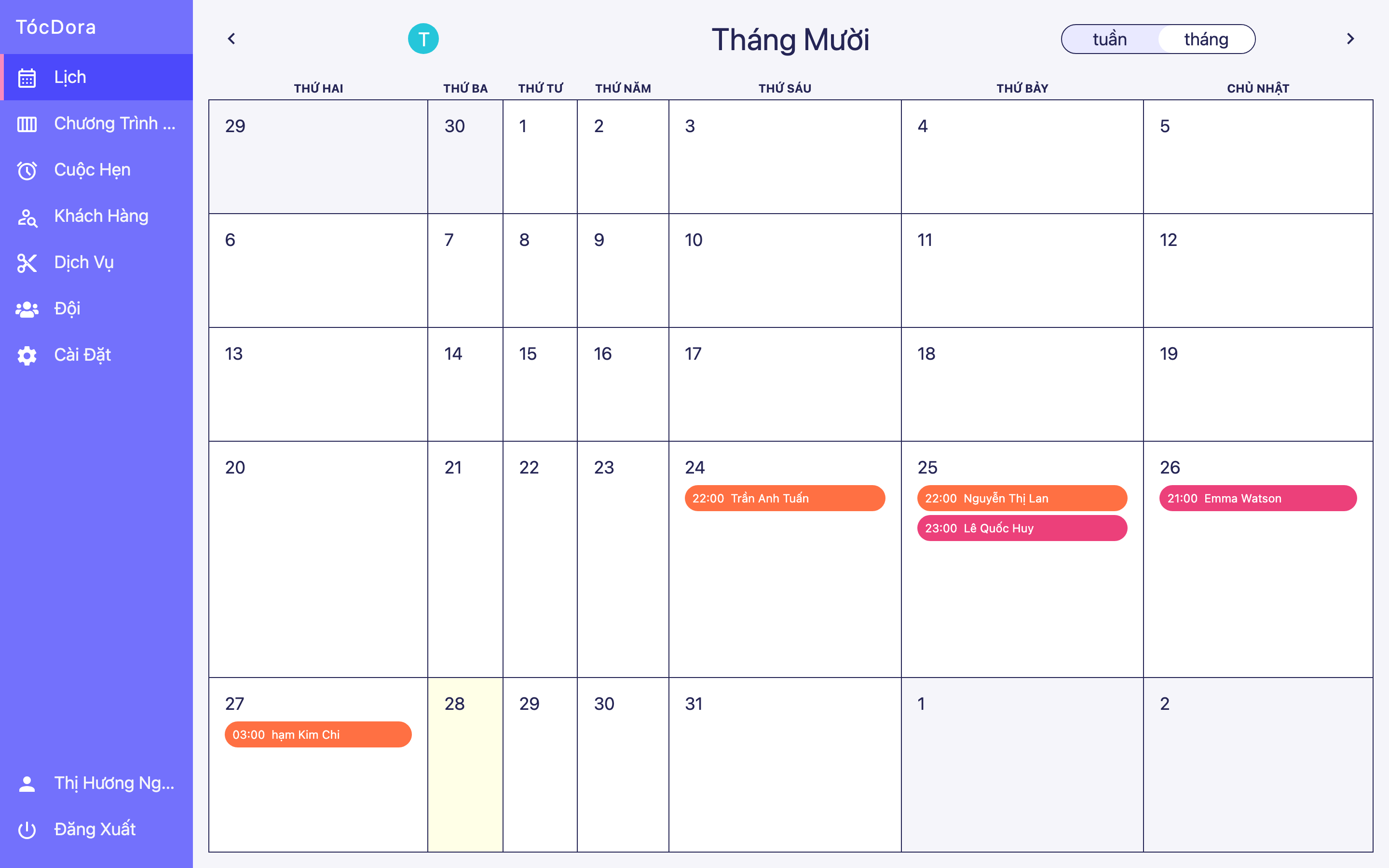Image resolution: width=1389 pixels, height=868 pixels.
Task: Click the Cài Đặt gear icon
Action: [x=27, y=355]
